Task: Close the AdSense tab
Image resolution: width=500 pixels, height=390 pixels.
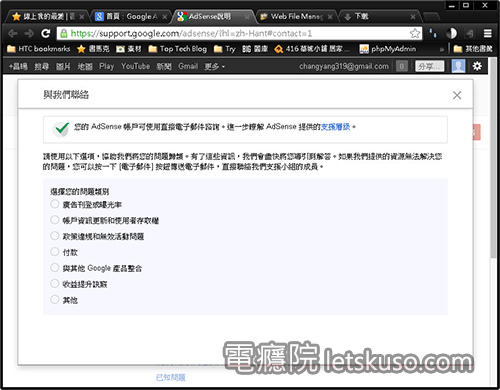Action: [247, 17]
